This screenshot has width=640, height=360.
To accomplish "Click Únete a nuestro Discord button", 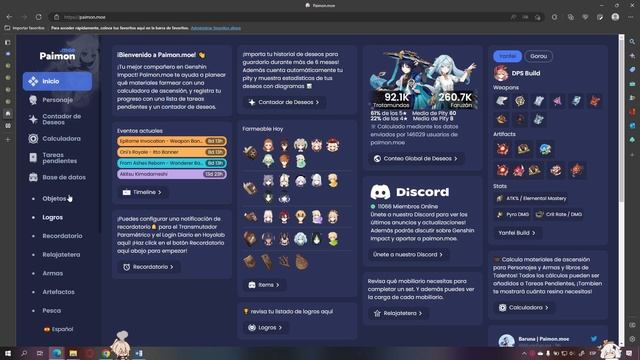I will point(407,254).
